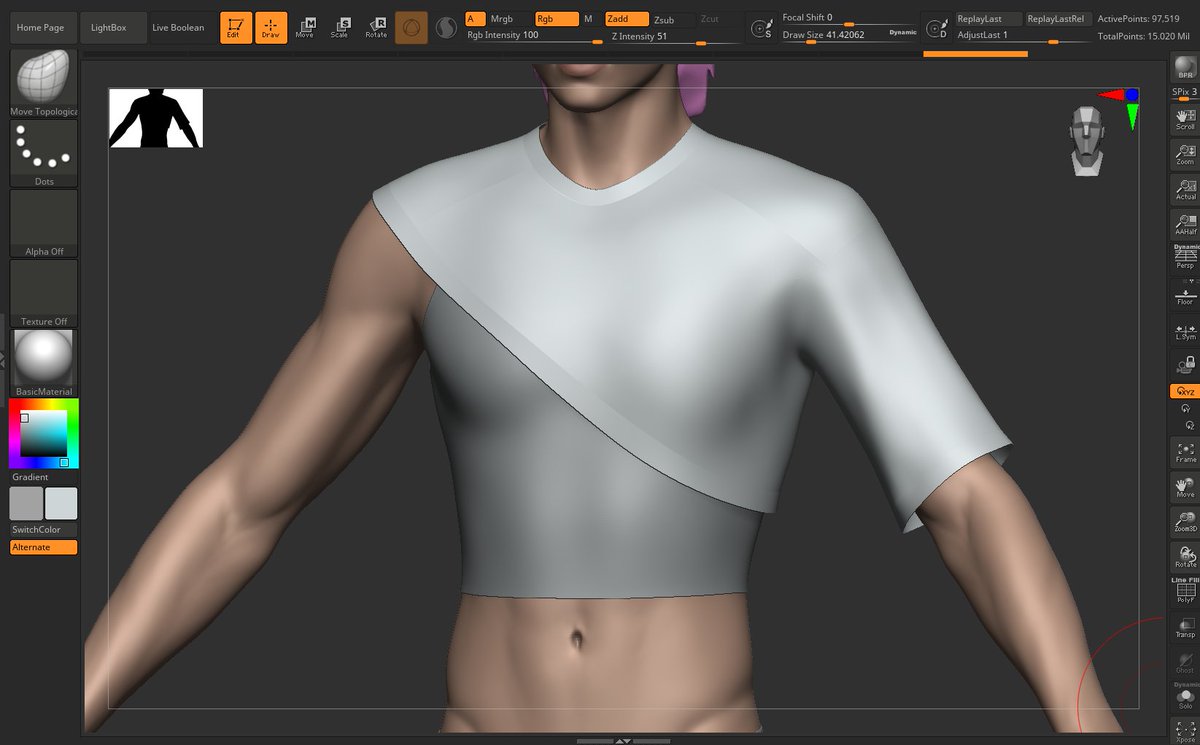Open the BasicMaterial picker
The width and height of the screenshot is (1200, 745).
(x=44, y=362)
